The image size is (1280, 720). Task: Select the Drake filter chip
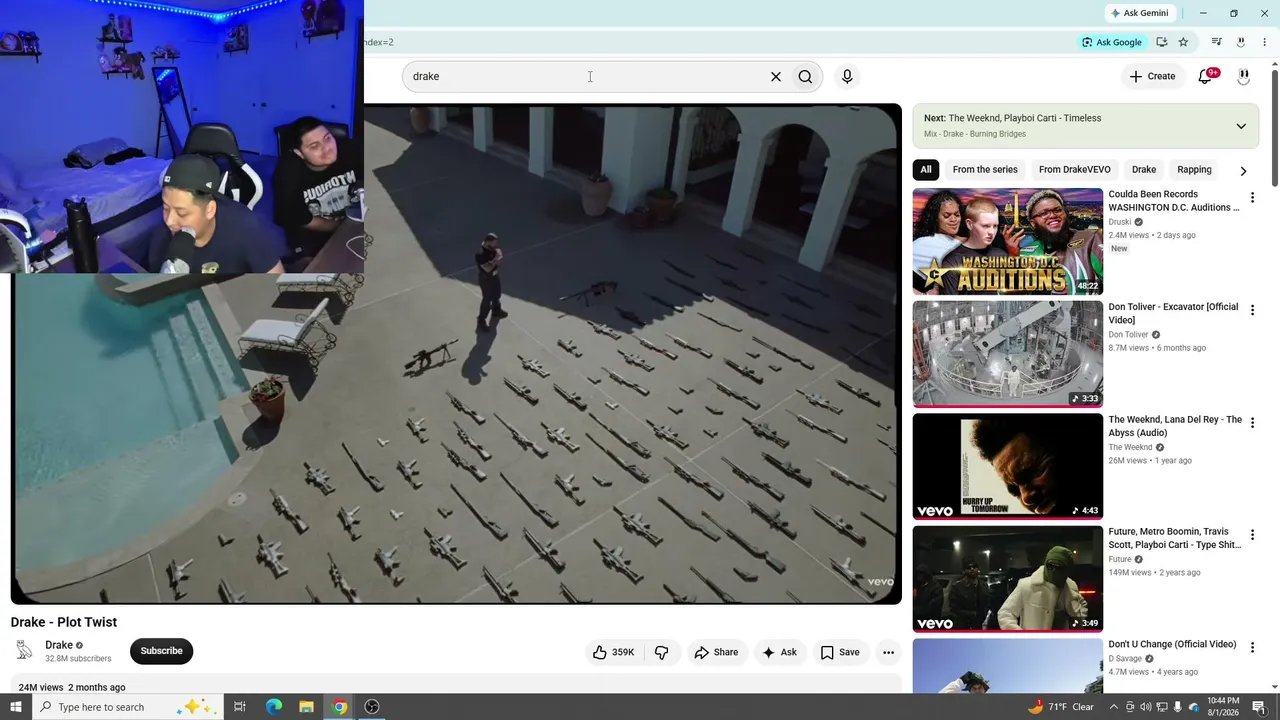click(1144, 170)
